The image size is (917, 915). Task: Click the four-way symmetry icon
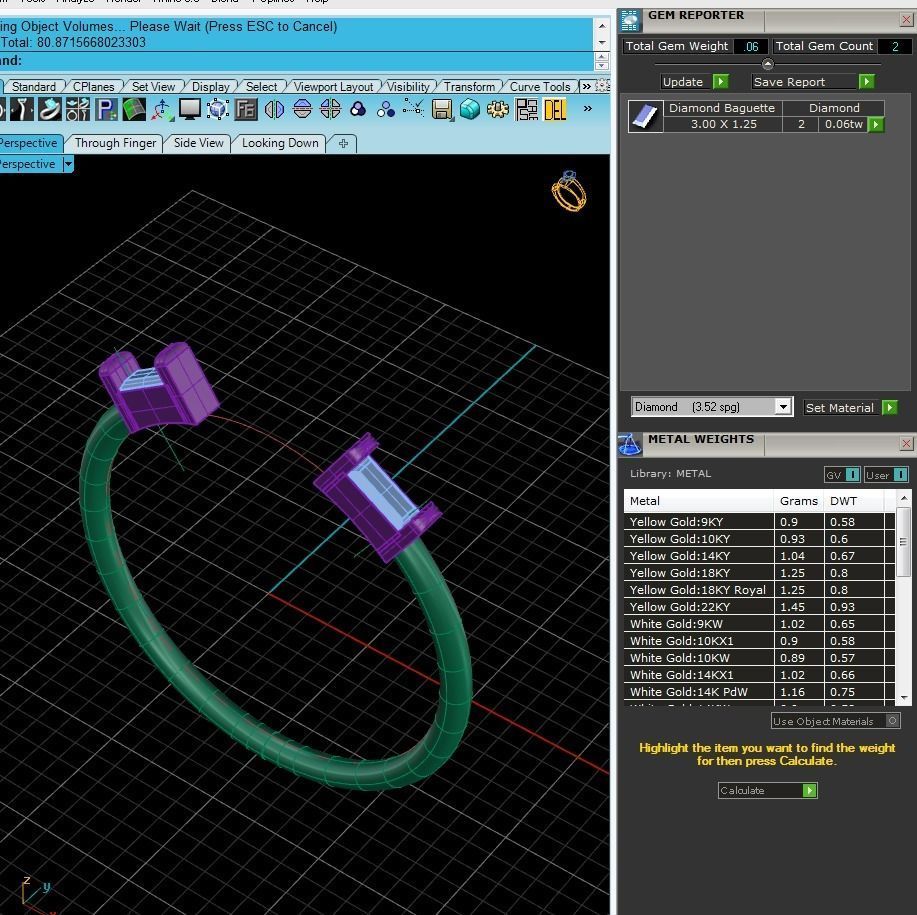330,109
